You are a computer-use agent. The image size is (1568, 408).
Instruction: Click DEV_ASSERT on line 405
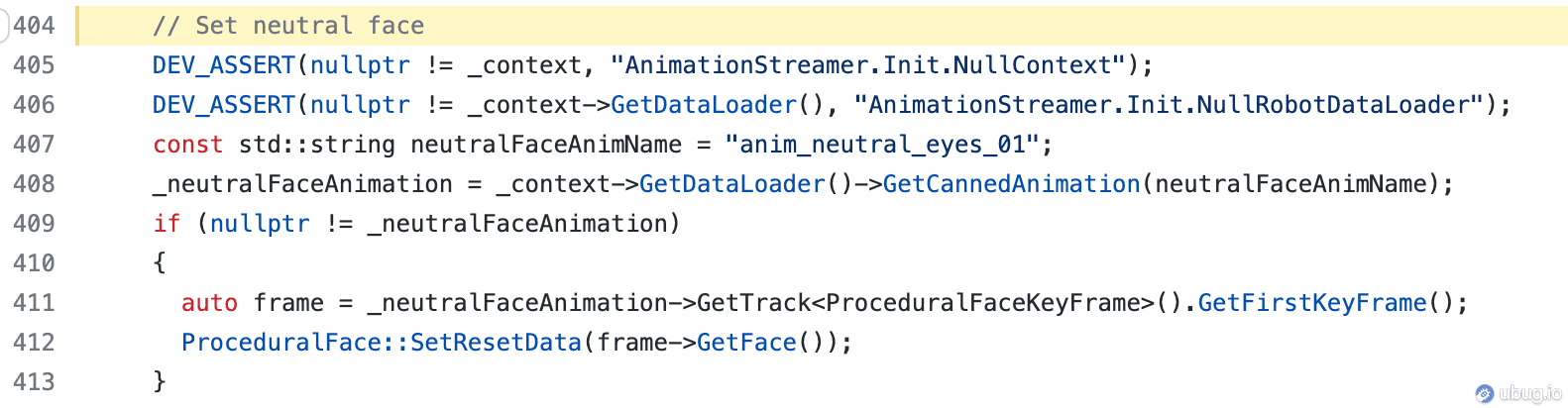224,65
